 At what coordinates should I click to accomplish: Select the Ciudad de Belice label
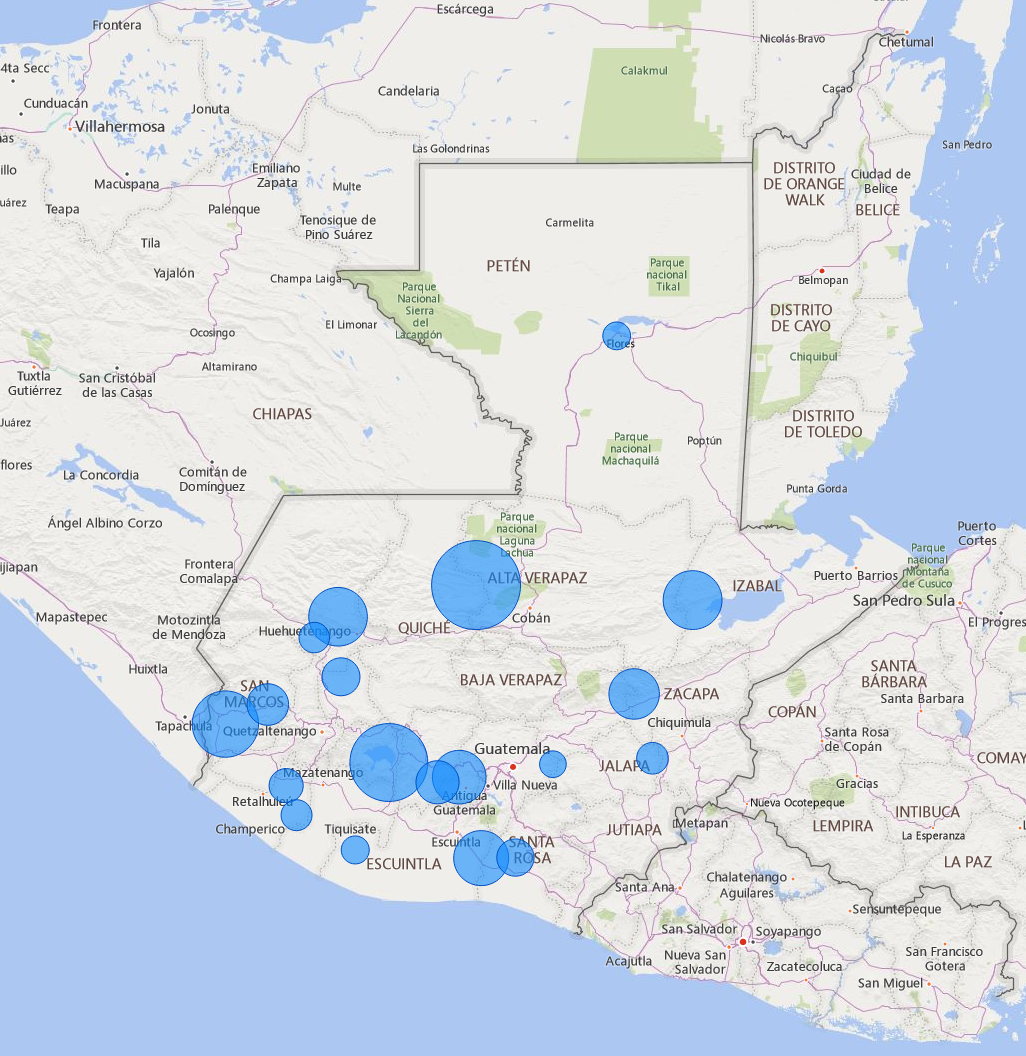880,181
